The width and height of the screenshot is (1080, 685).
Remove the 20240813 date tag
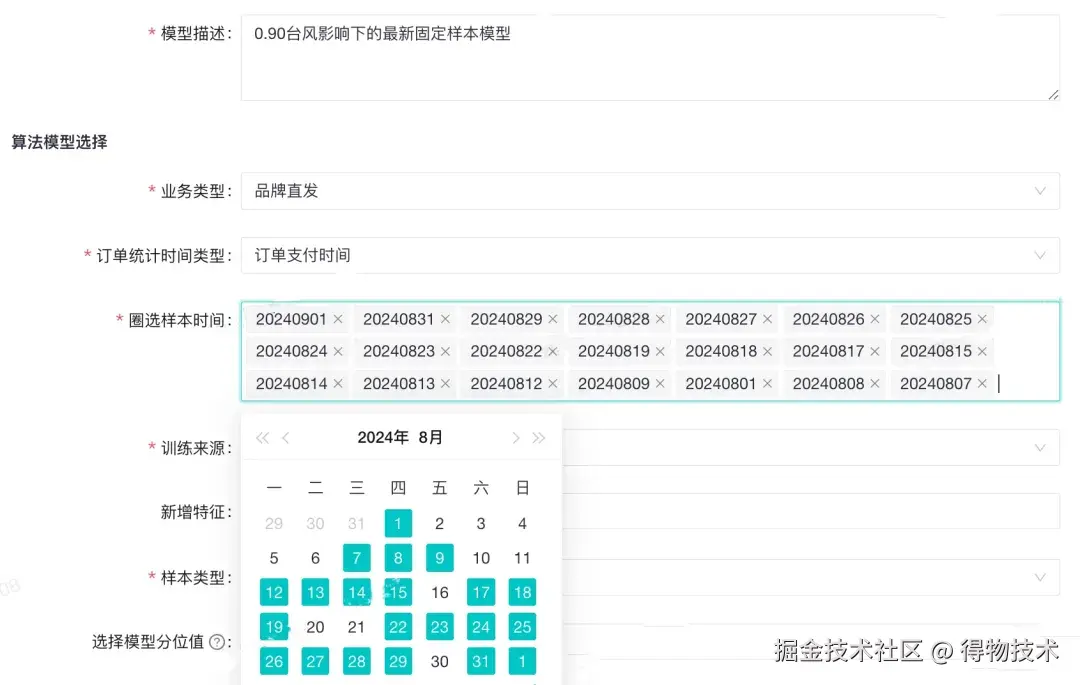445,383
